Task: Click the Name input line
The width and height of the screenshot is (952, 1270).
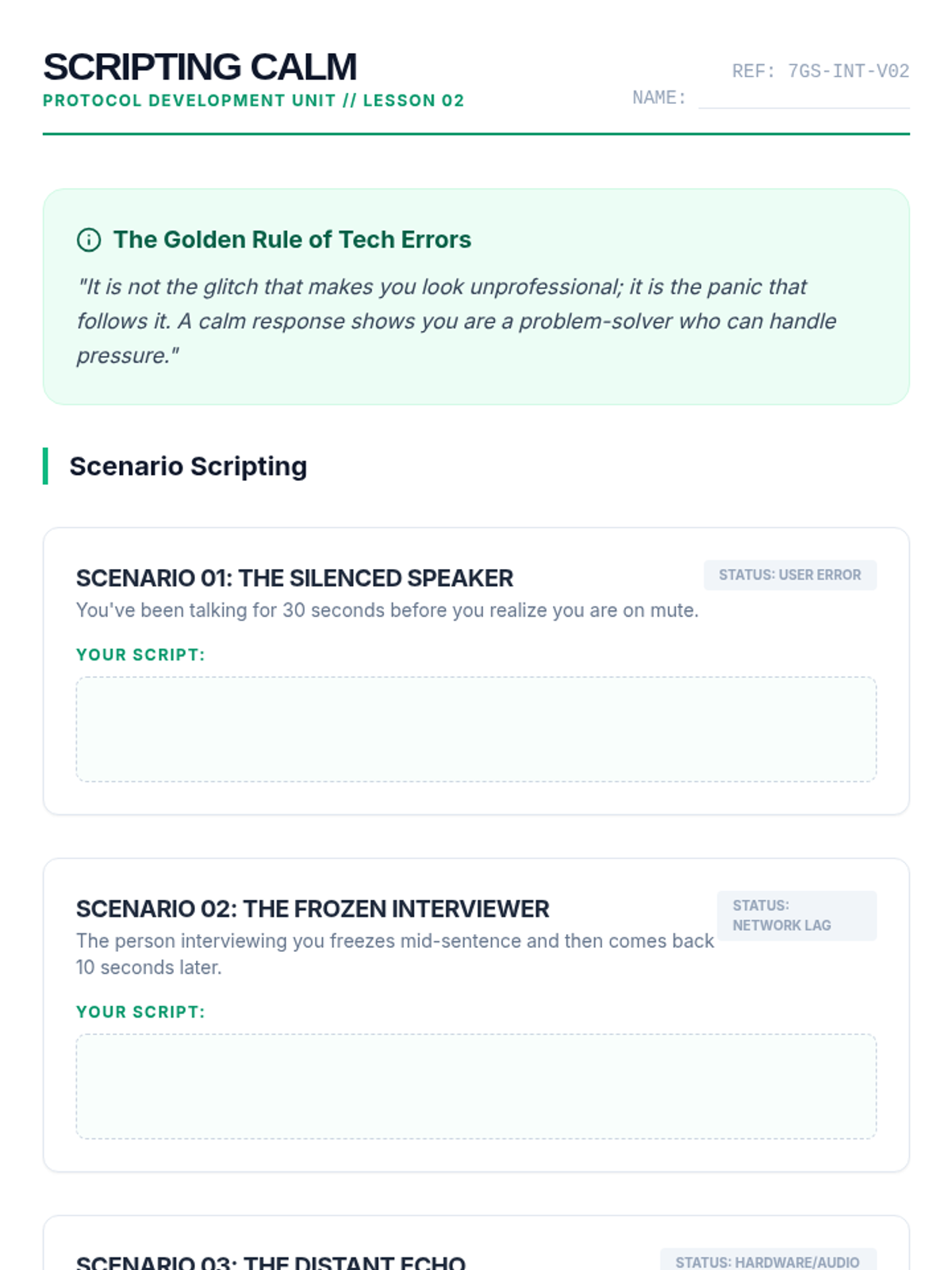Action: pos(803,98)
